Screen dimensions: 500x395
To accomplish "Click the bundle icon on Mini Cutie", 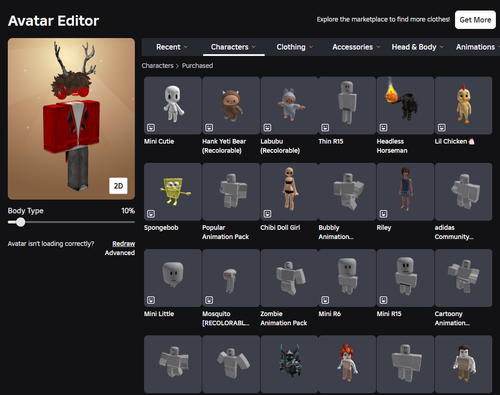I will pos(151,127).
